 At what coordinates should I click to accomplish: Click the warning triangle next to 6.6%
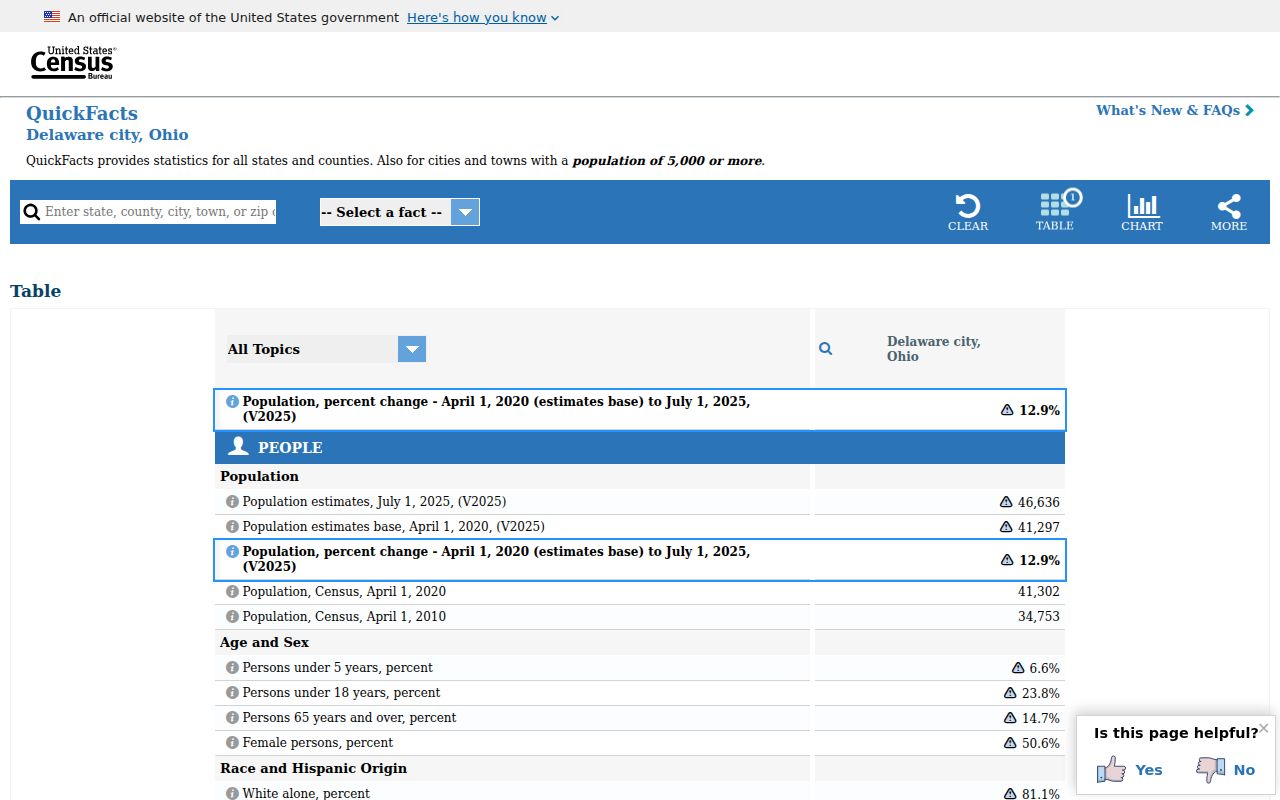[x=1018, y=668]
